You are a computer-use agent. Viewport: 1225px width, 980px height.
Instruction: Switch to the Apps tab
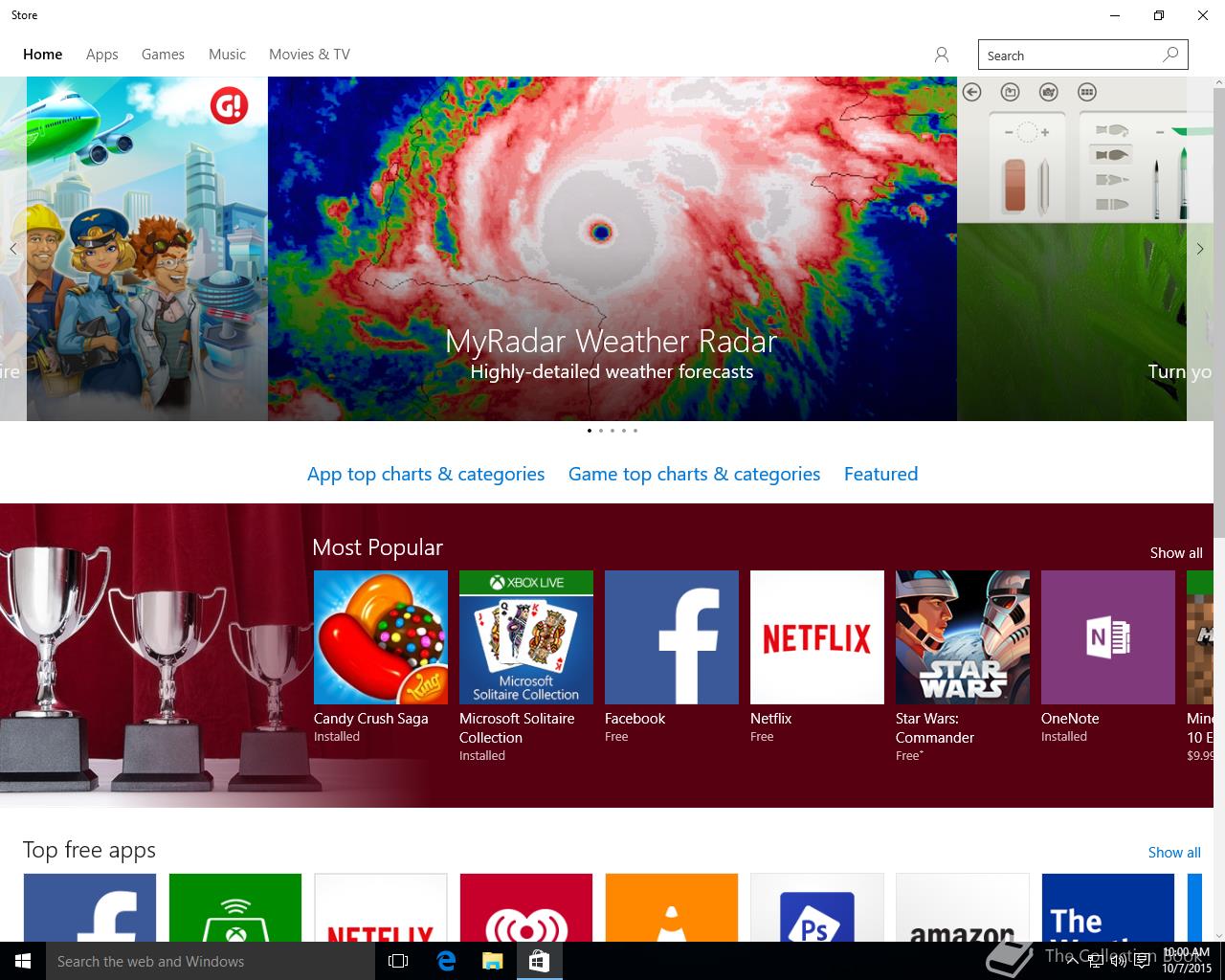tap(102, 55)
